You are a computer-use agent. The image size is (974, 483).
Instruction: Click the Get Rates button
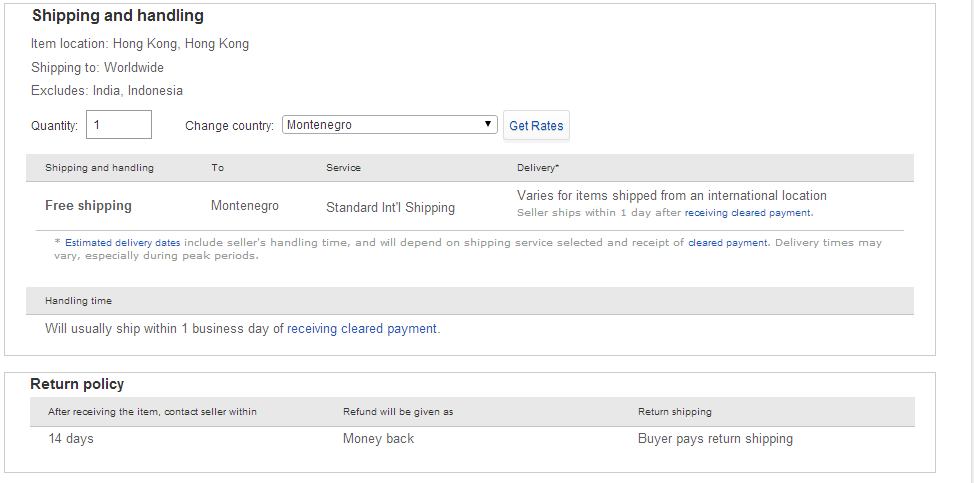tap(536, 126)
